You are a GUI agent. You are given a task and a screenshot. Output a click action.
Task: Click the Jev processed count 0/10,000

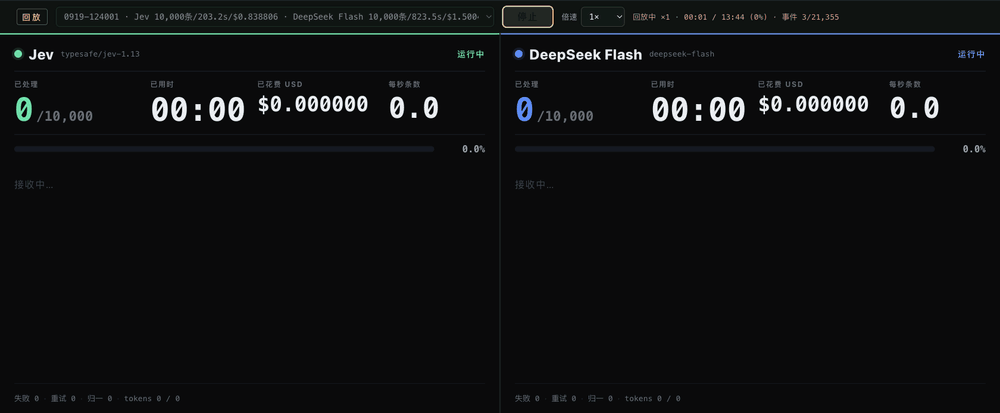click(x=54, y=110)
